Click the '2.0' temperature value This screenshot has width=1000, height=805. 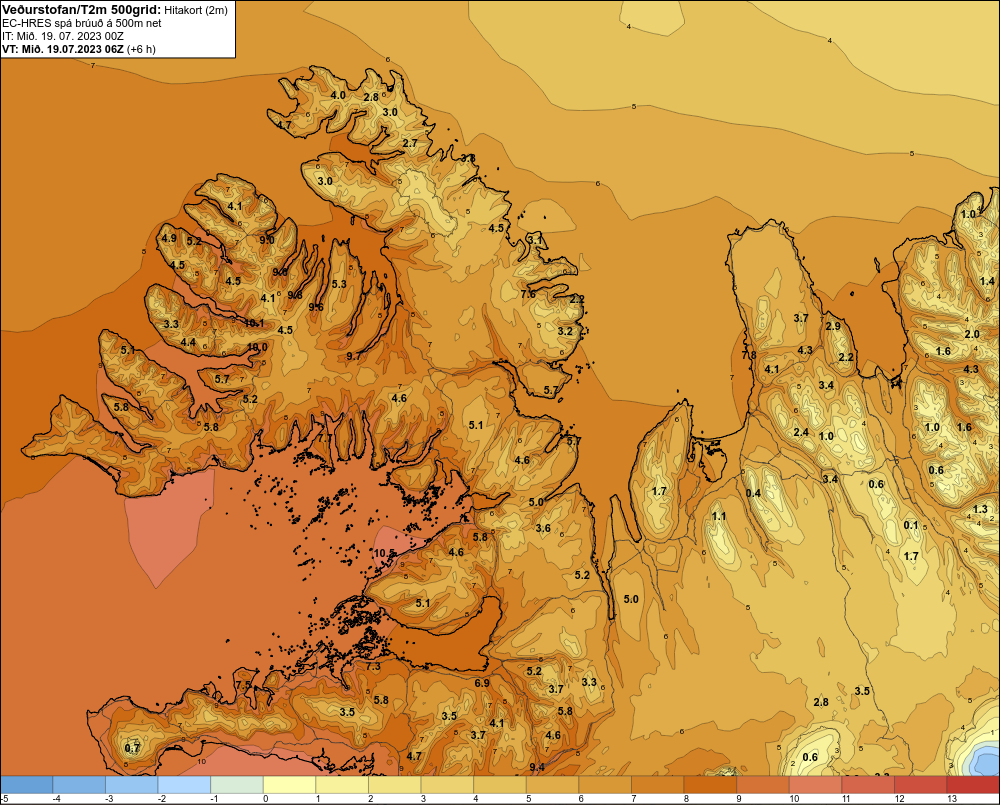[x=971, y=334]
